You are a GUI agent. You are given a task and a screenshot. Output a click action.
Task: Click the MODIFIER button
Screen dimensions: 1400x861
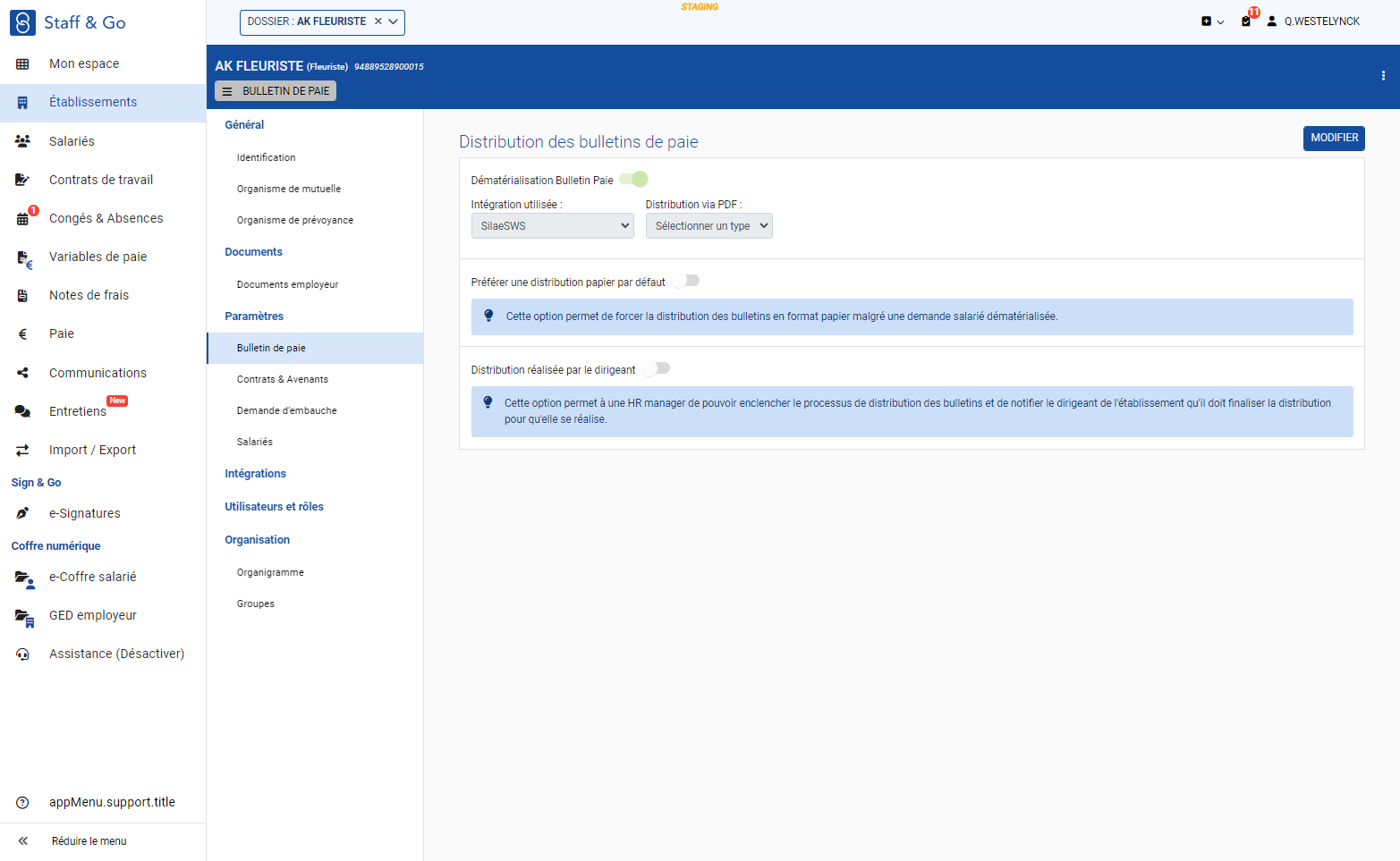coord(1334,139)
